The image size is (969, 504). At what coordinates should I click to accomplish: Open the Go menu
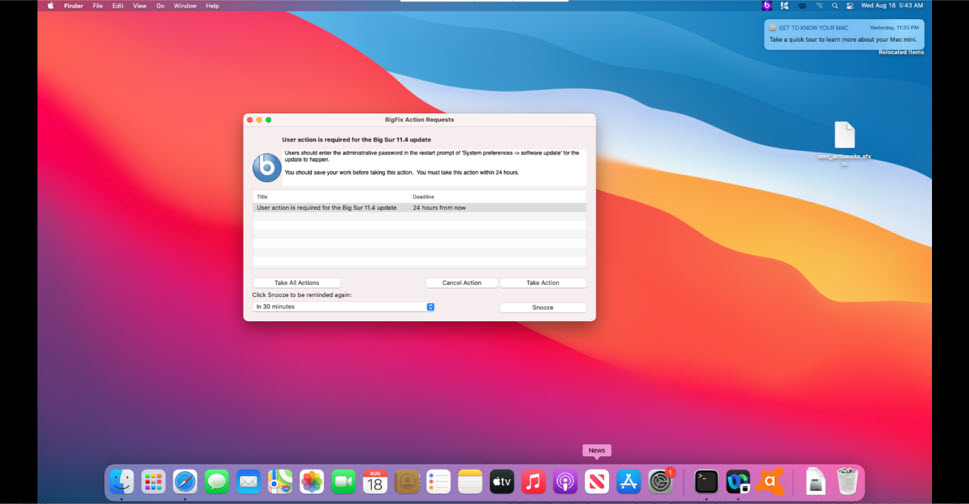160,6
